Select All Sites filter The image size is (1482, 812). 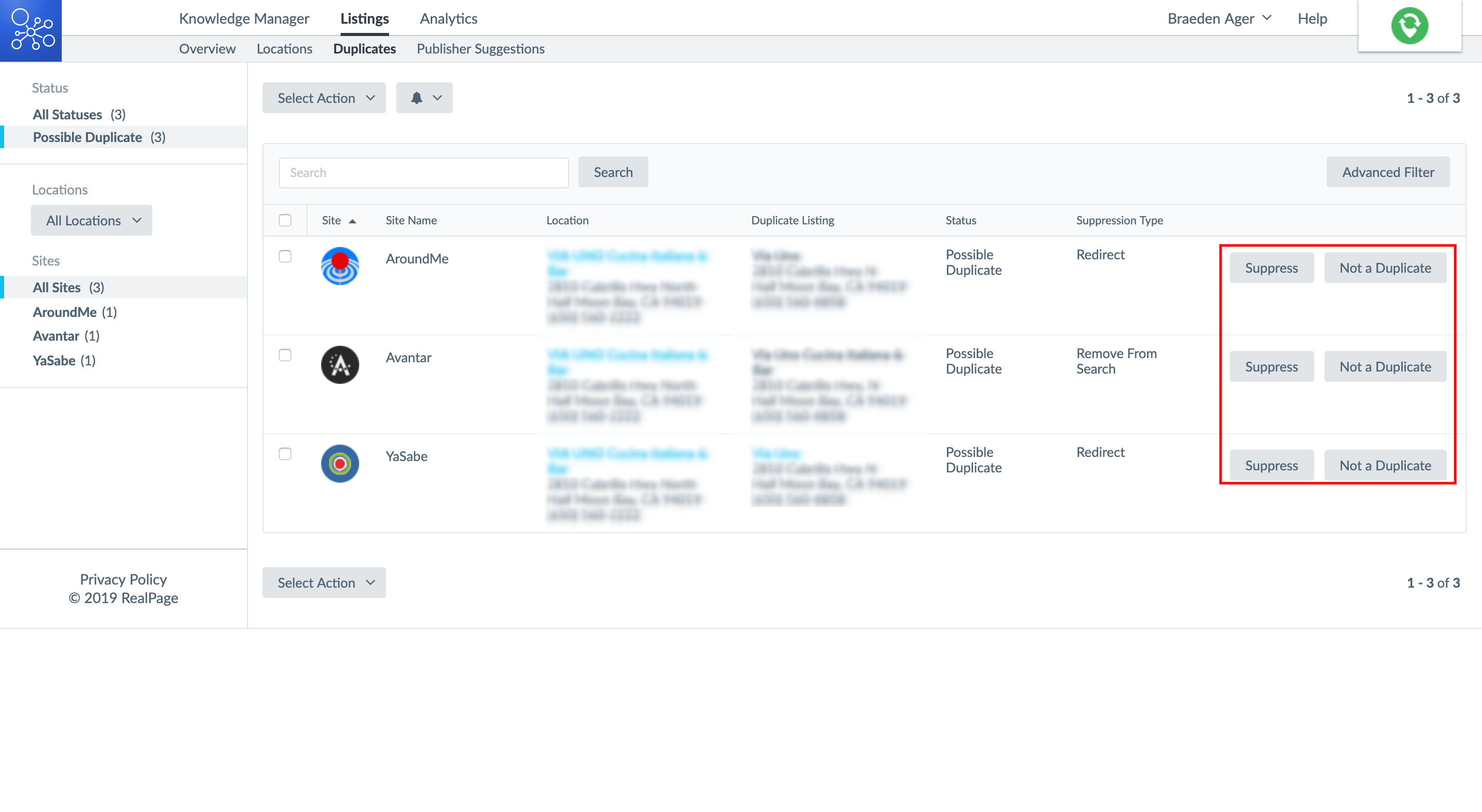pyautogui.click(x=68, y=287)
